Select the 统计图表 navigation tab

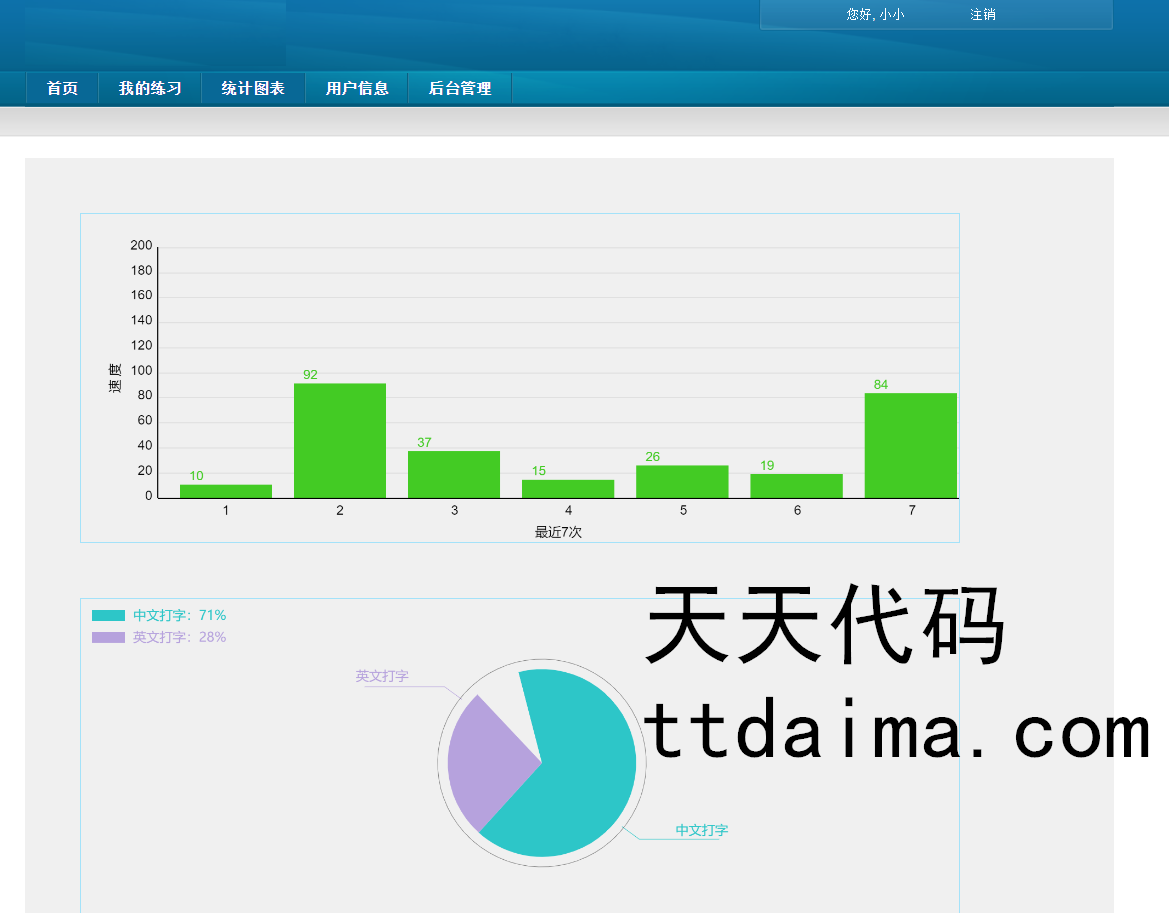tap(253, 89)
